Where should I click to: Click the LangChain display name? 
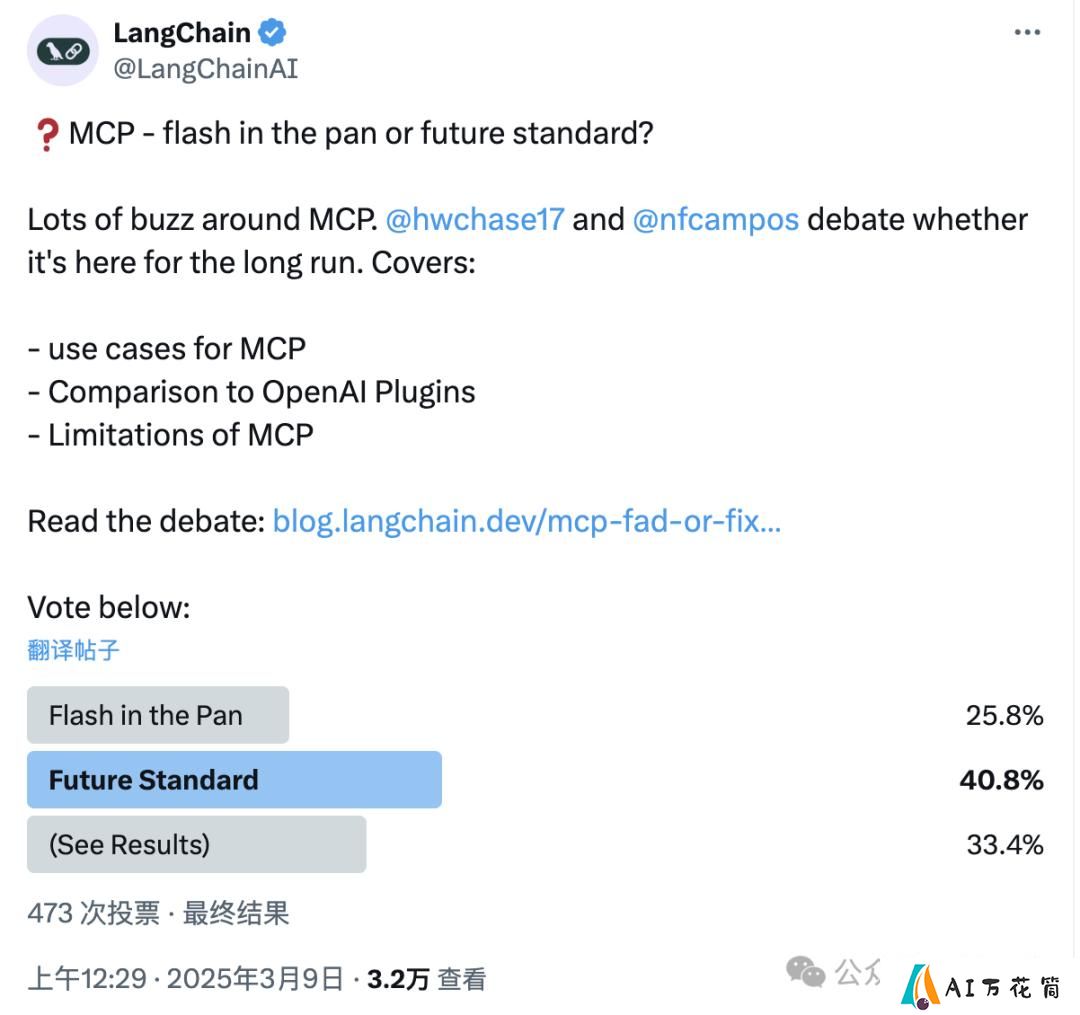coord(182,32)
